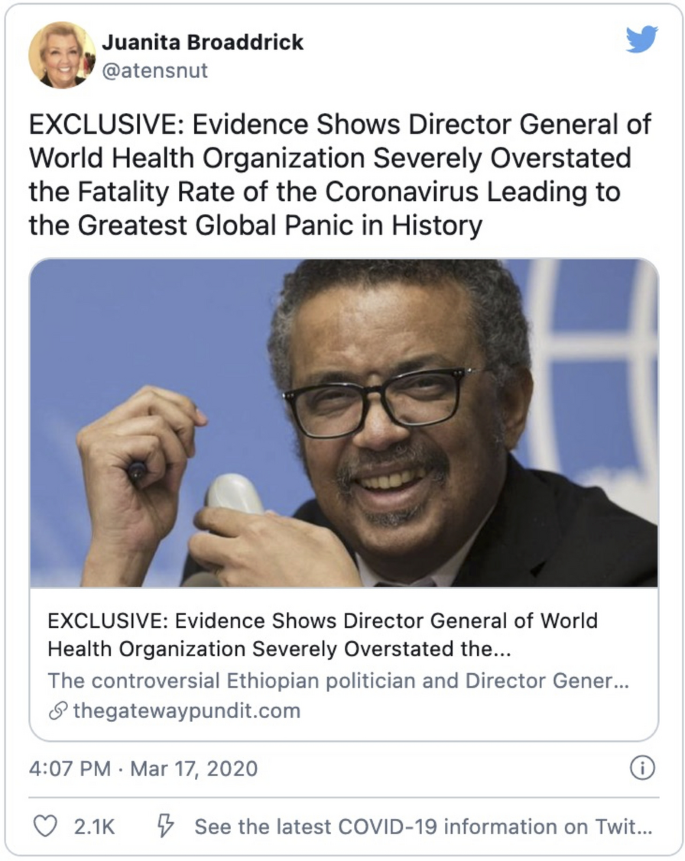Click the lightning bolt icon

[x=166, y=826]
